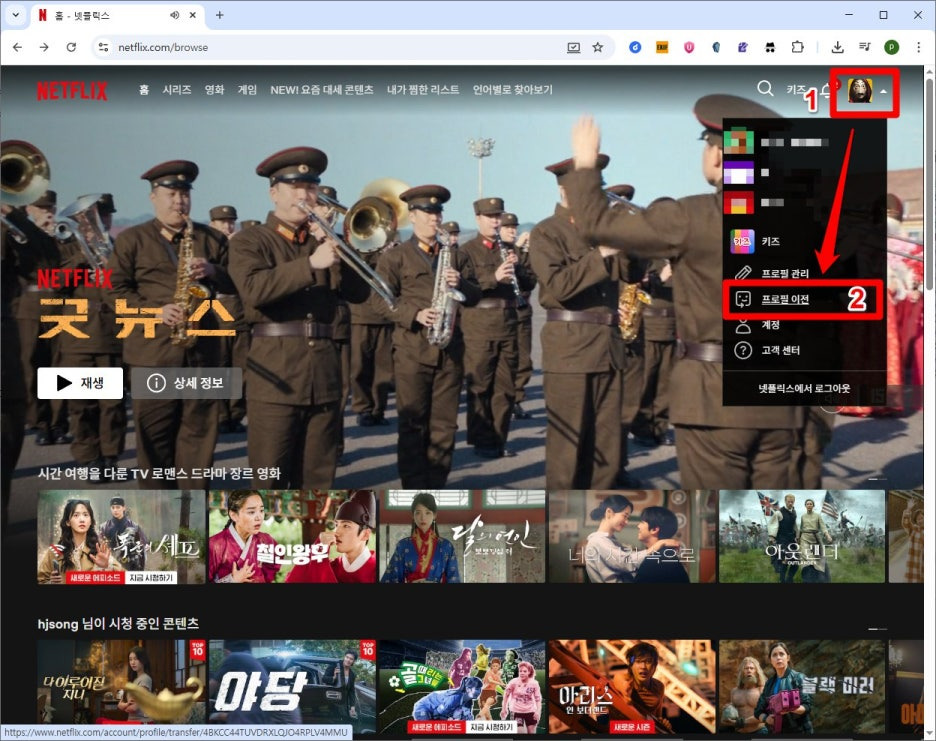
Task: Click 'hjsong 님이 시청 중인 콘텐츠' row title
Action: click(118, 623)
